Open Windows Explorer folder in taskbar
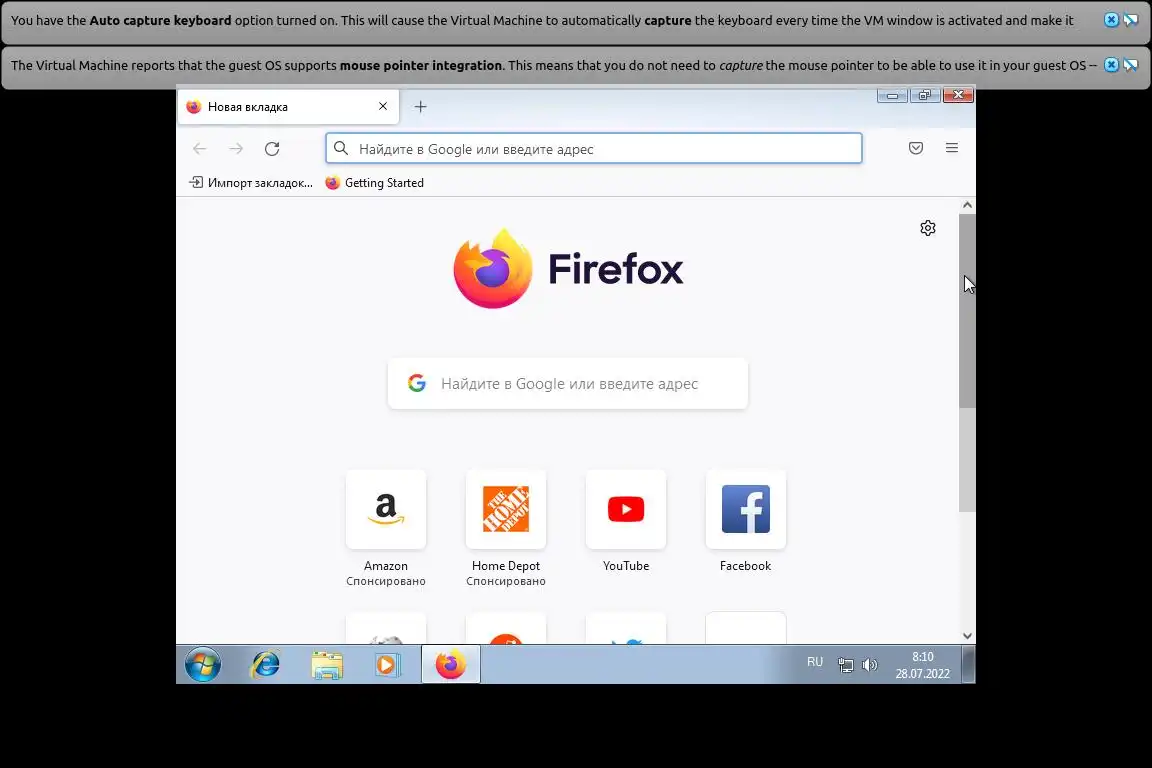Image resolution: width=1152 pixels, height=768 pixels. click(x=327, y=664)
